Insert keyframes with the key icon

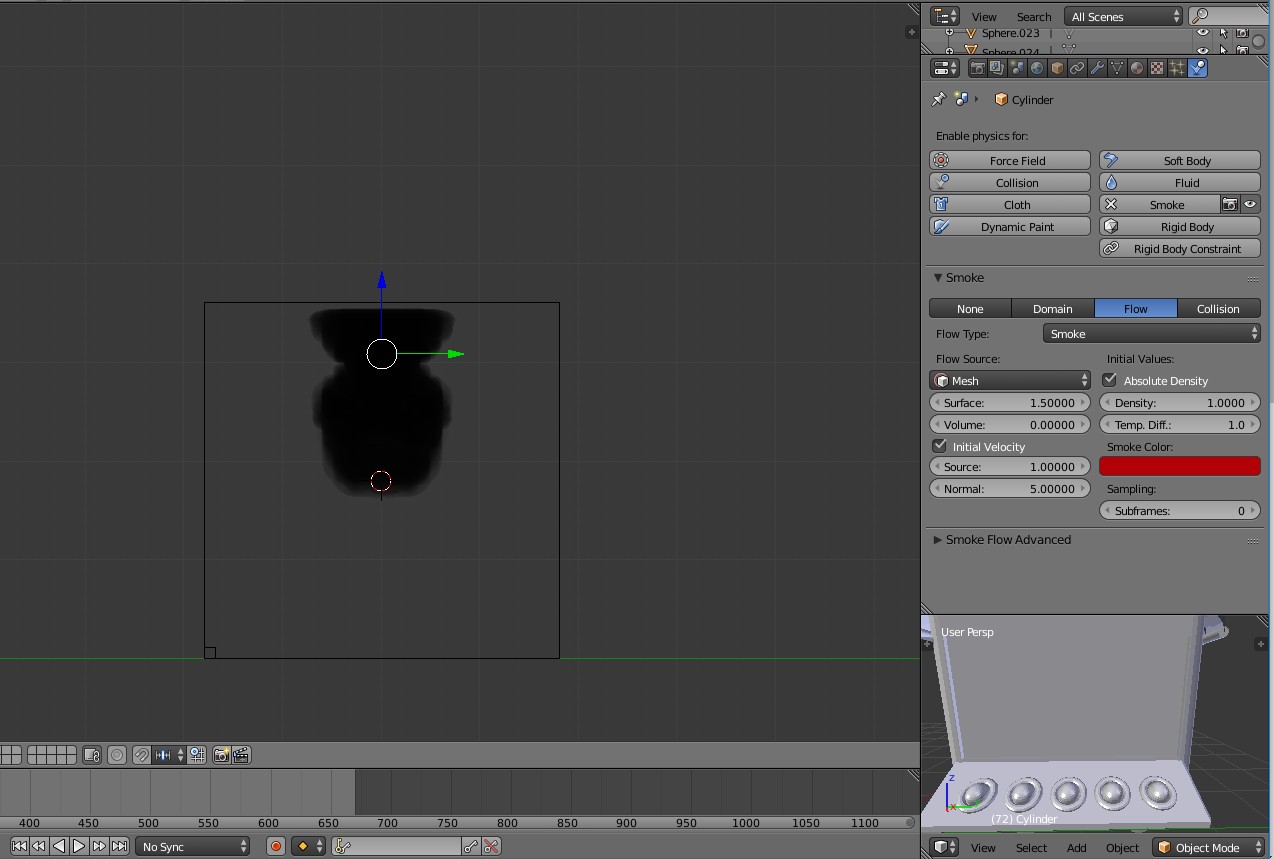tap(471, 846)
